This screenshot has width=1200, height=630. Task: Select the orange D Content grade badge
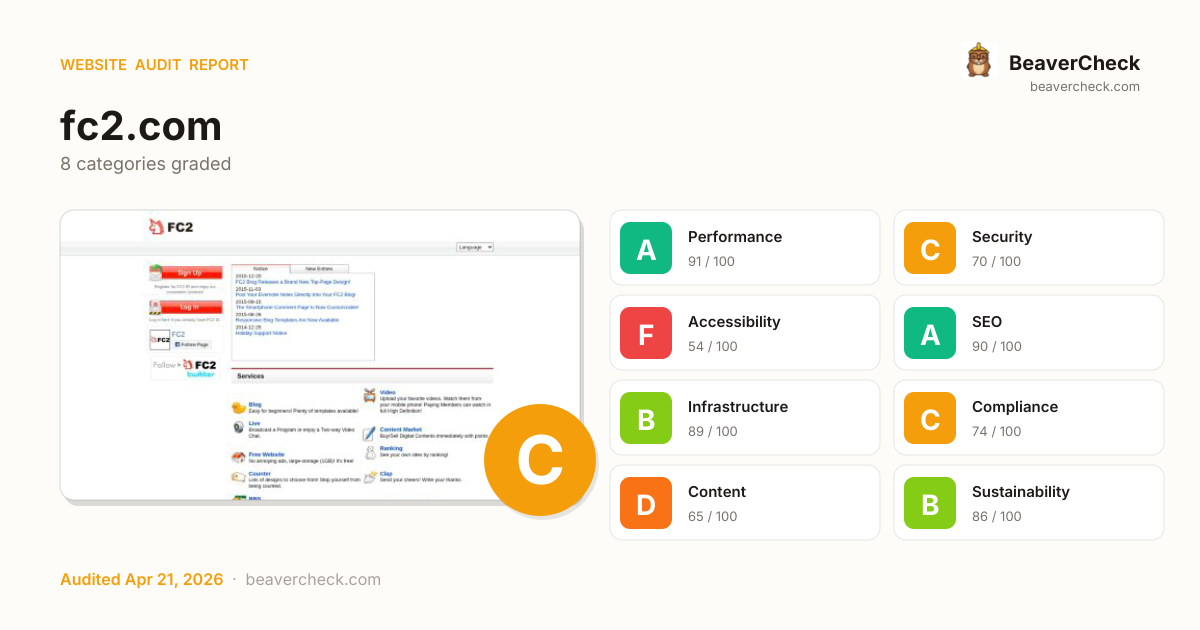coord(646,503)
